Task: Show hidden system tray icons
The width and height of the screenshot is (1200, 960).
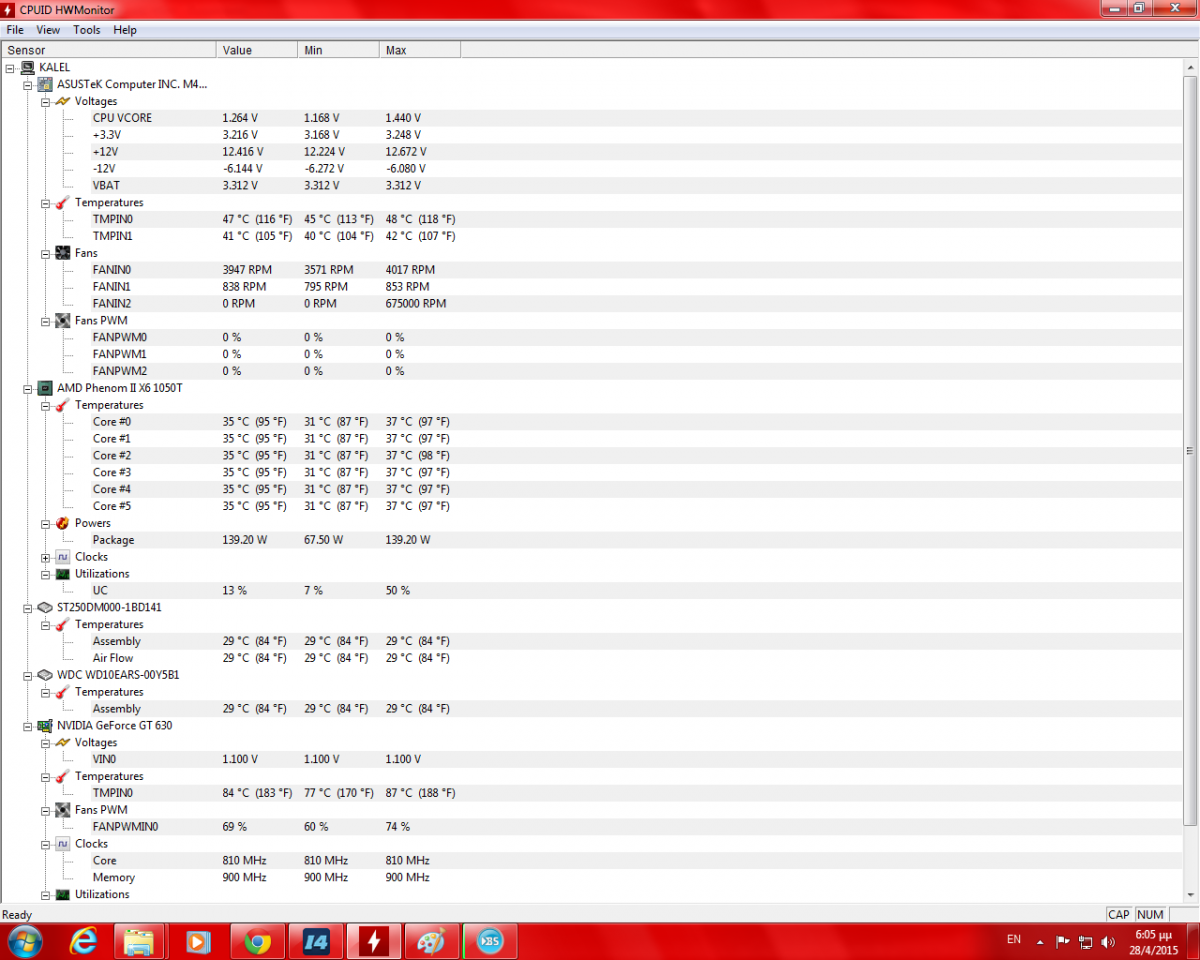Action: [x=1041, y=942]
